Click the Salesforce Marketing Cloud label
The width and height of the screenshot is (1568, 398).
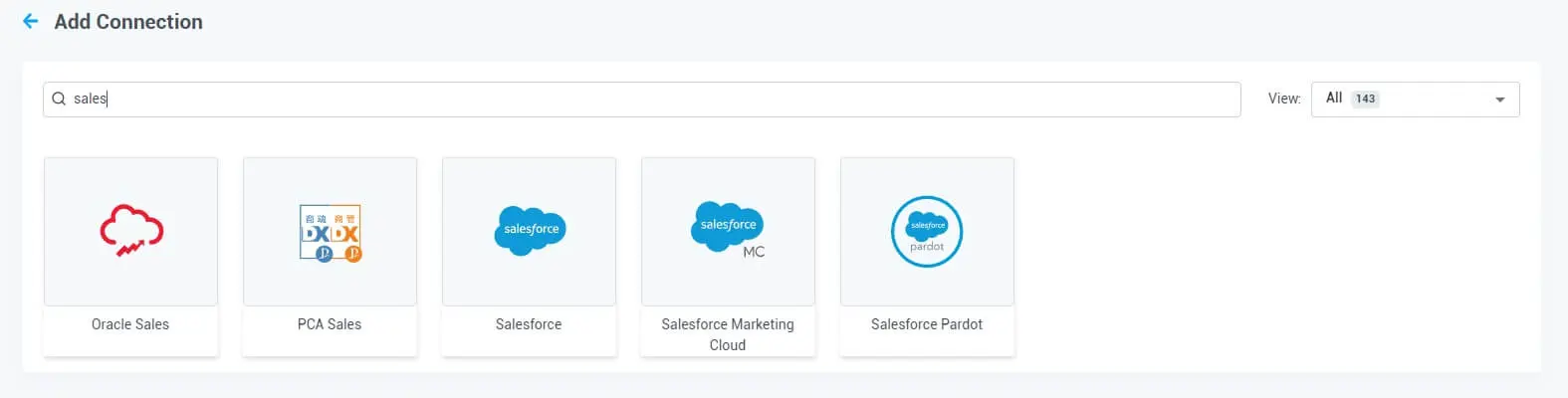point(728,334)
